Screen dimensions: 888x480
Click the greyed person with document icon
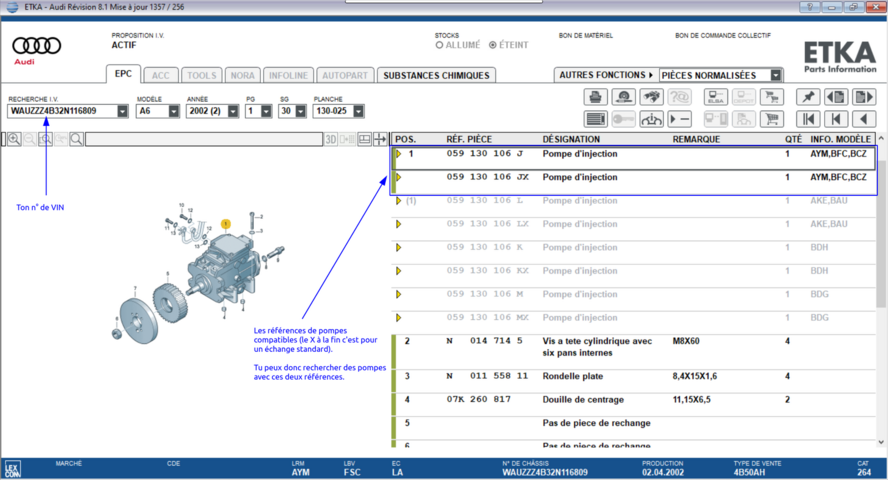point(744,119)
